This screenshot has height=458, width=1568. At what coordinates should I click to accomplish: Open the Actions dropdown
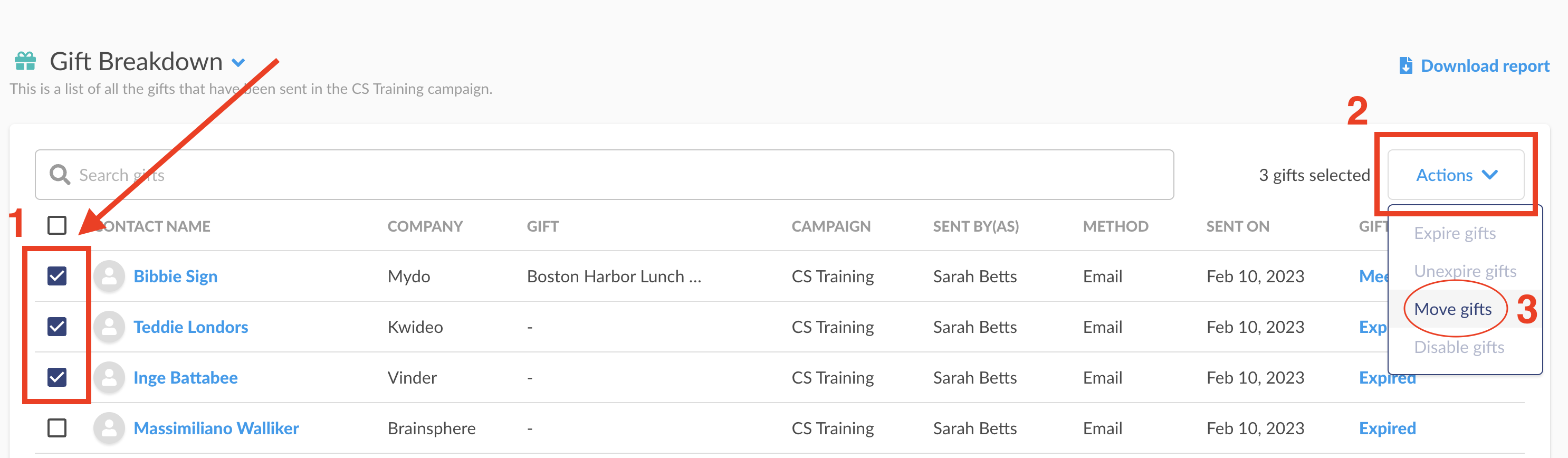pyautogui.click(x=1456, y=175)
